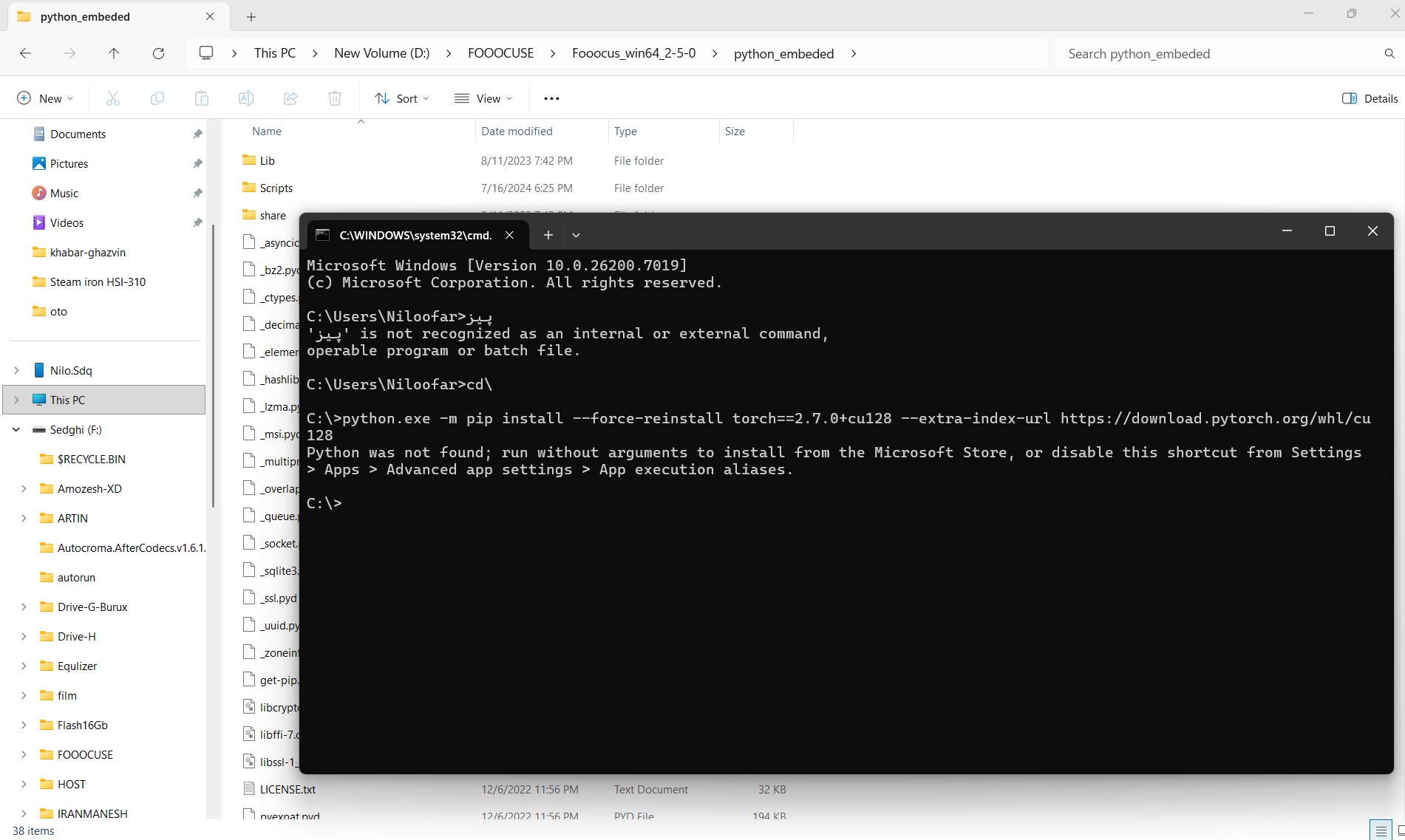This screenshot has width=1405, height=840.
Task: Click the Up directory arrow
Action: click(x=114, y=53)
